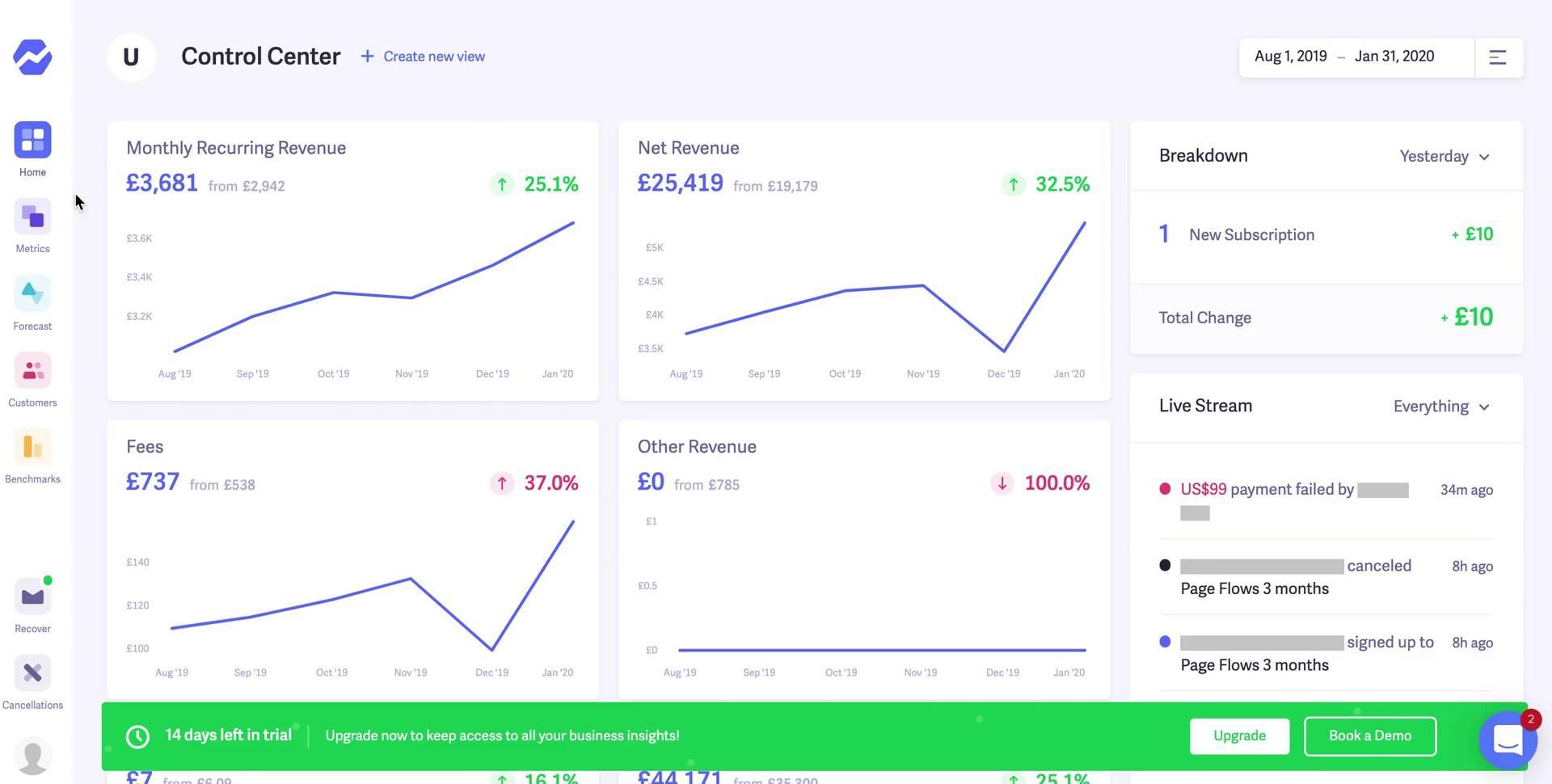Open the U workspace avatar switcher
The image size is (1552, 784).
pyautogui.click(x=131, y=57)
